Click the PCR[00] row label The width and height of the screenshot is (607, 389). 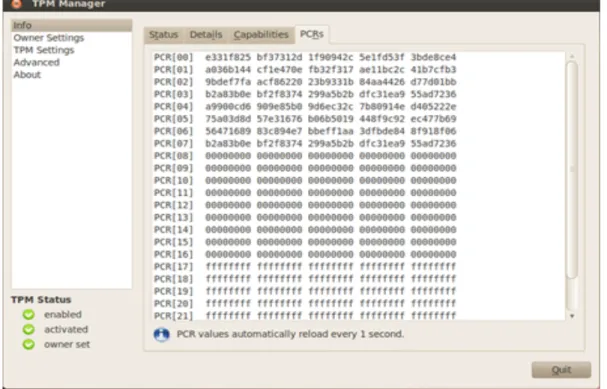(x=173, y=57)
